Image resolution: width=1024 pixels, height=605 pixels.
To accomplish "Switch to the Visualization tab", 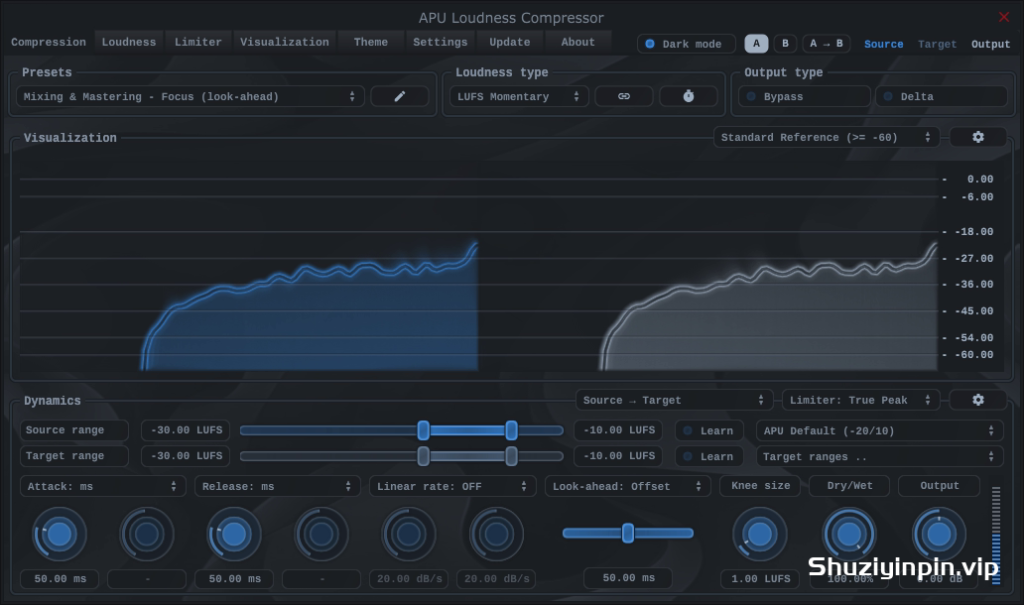I will [285, 42].
